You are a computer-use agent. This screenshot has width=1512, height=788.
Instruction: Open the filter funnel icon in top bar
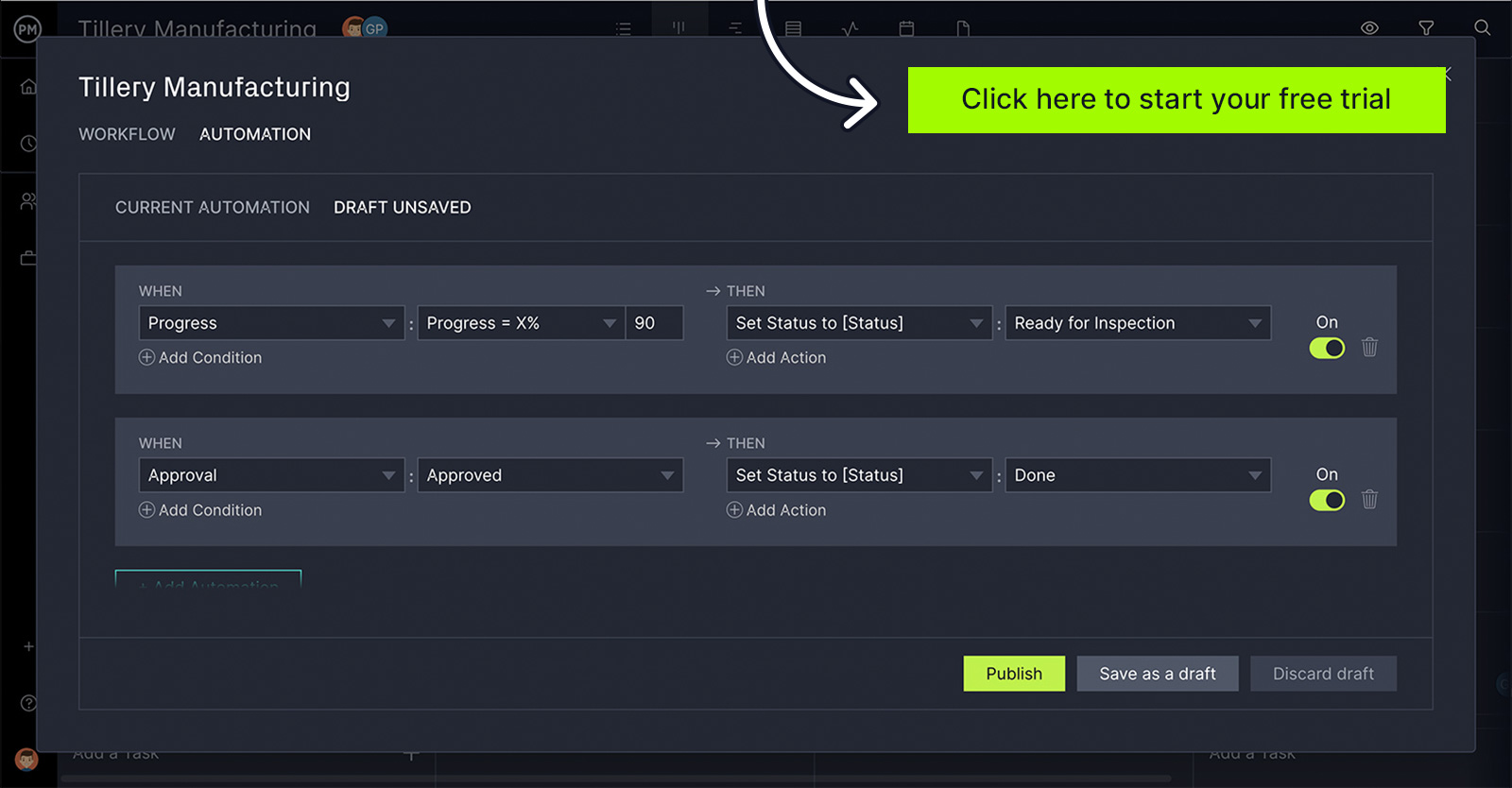(x=1426, y=28)
